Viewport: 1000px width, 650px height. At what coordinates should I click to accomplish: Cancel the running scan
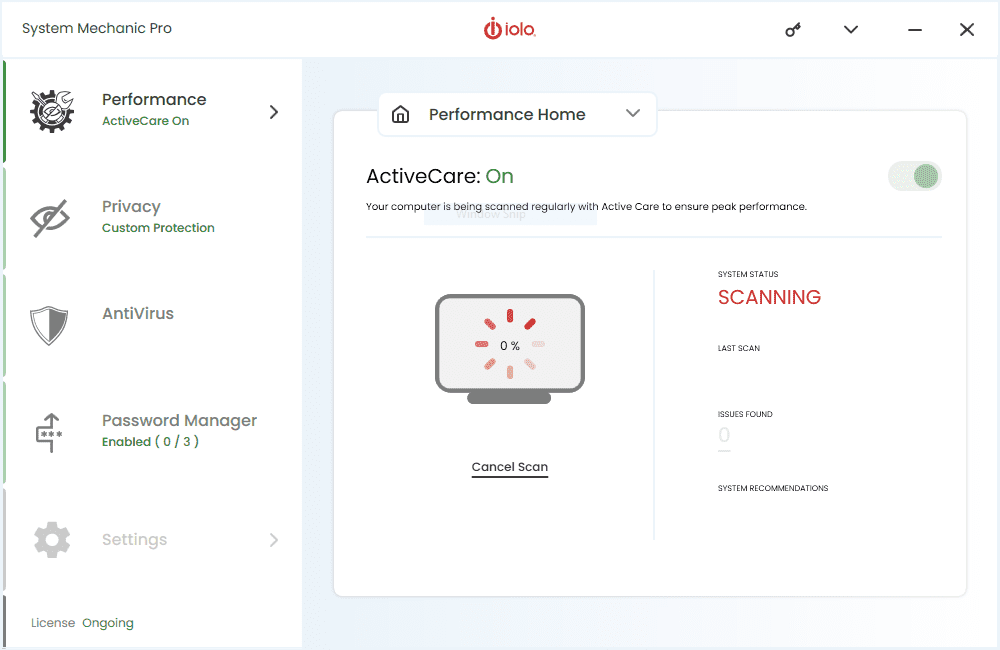pyautogui.click(x=510, y=467)
